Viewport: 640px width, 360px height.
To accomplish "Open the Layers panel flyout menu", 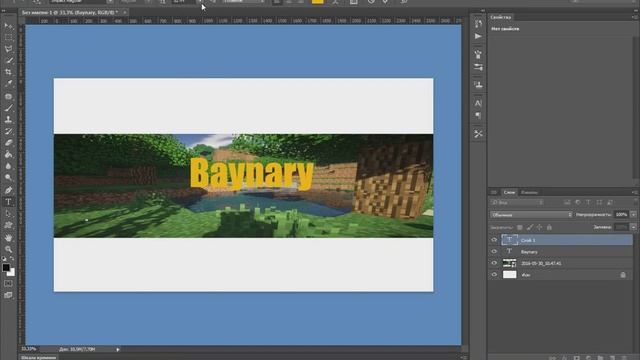I will tap(635, 192).
